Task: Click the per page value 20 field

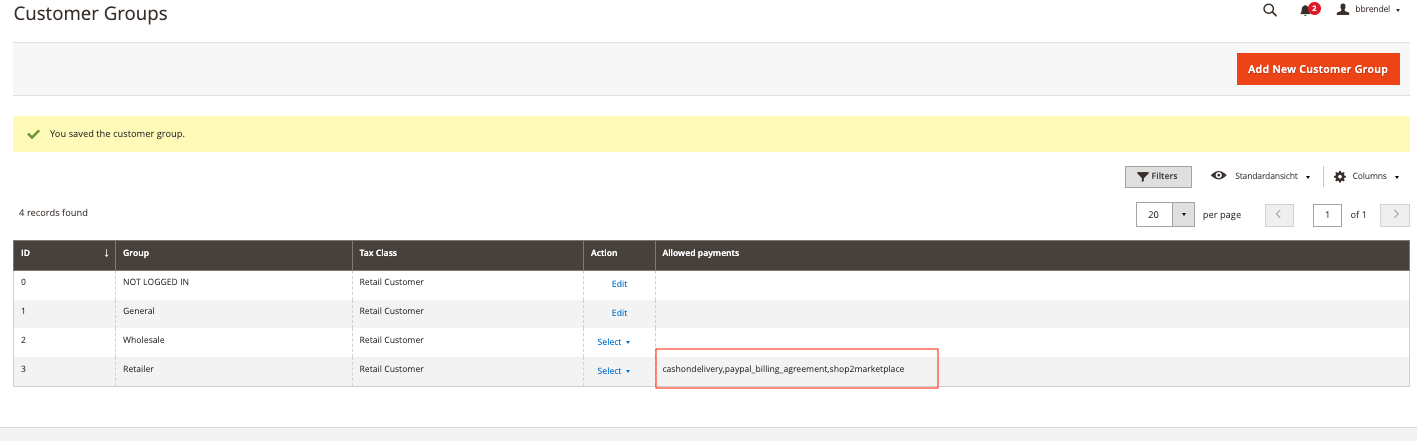Action: (x=1154, y=215)
